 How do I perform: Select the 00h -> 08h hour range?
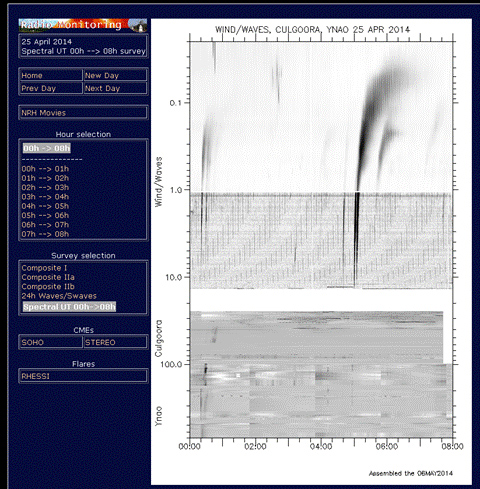47,148
